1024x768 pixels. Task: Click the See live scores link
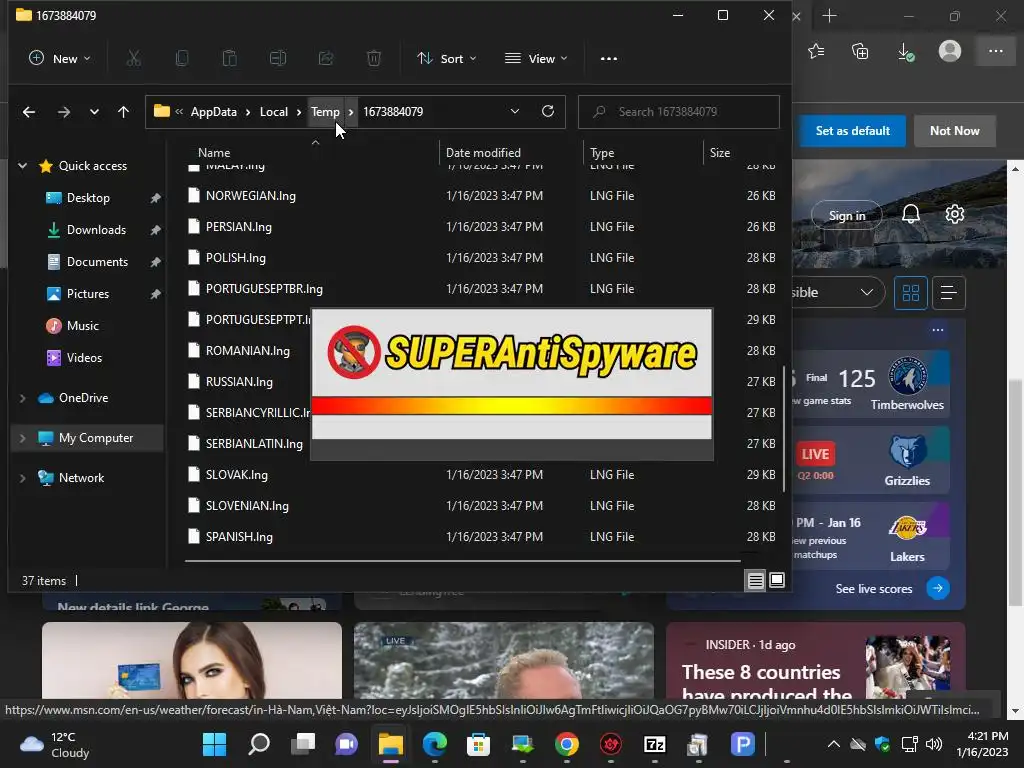874,588
